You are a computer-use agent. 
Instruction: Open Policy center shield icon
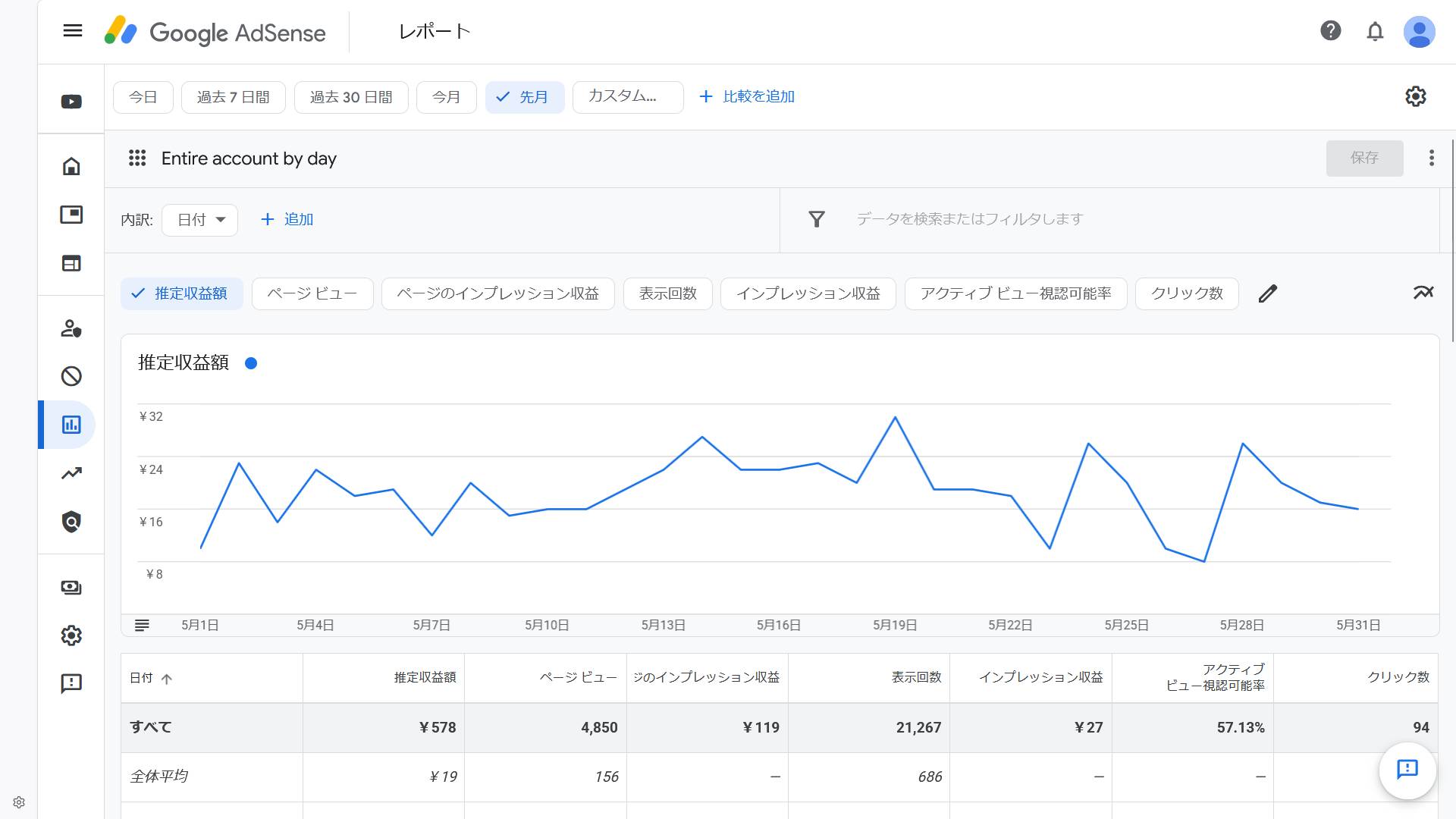tap(71, 522)
